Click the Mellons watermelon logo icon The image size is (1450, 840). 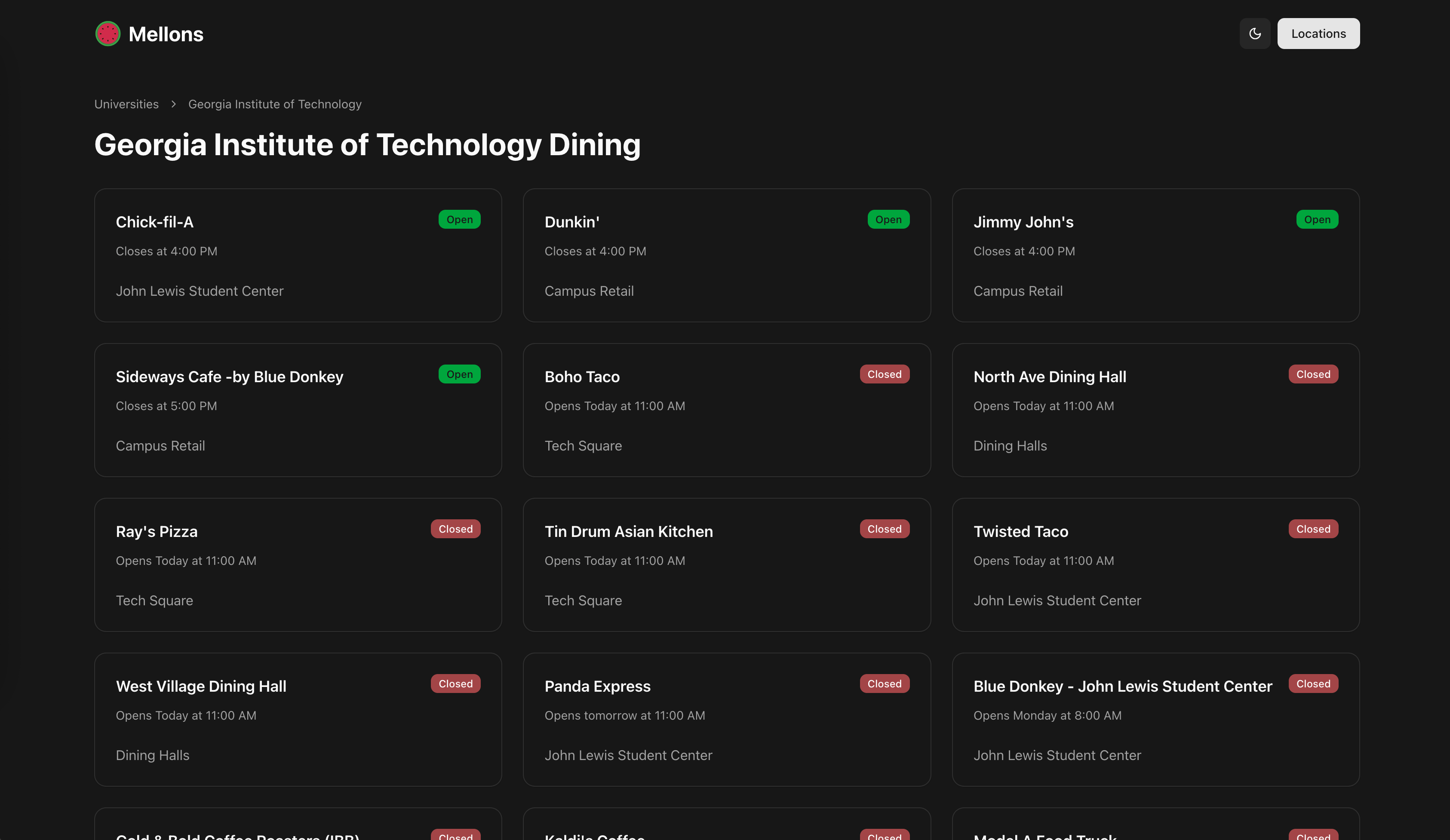108,34
